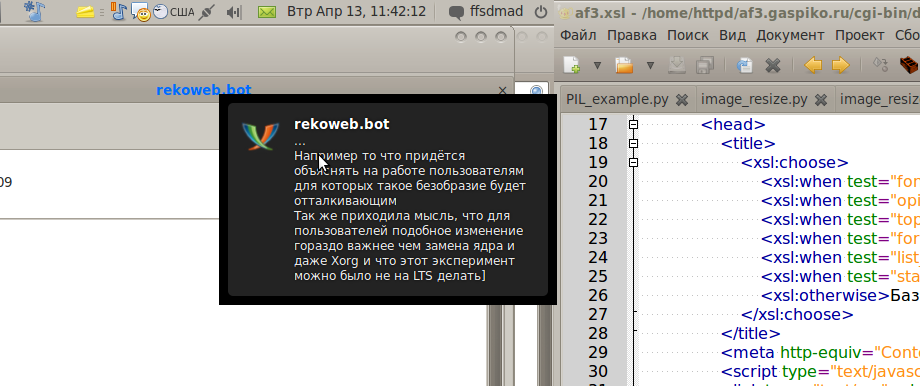Switch to the image_resize.py tab
Screen dimensions: 920x386
tap(754, 99)
